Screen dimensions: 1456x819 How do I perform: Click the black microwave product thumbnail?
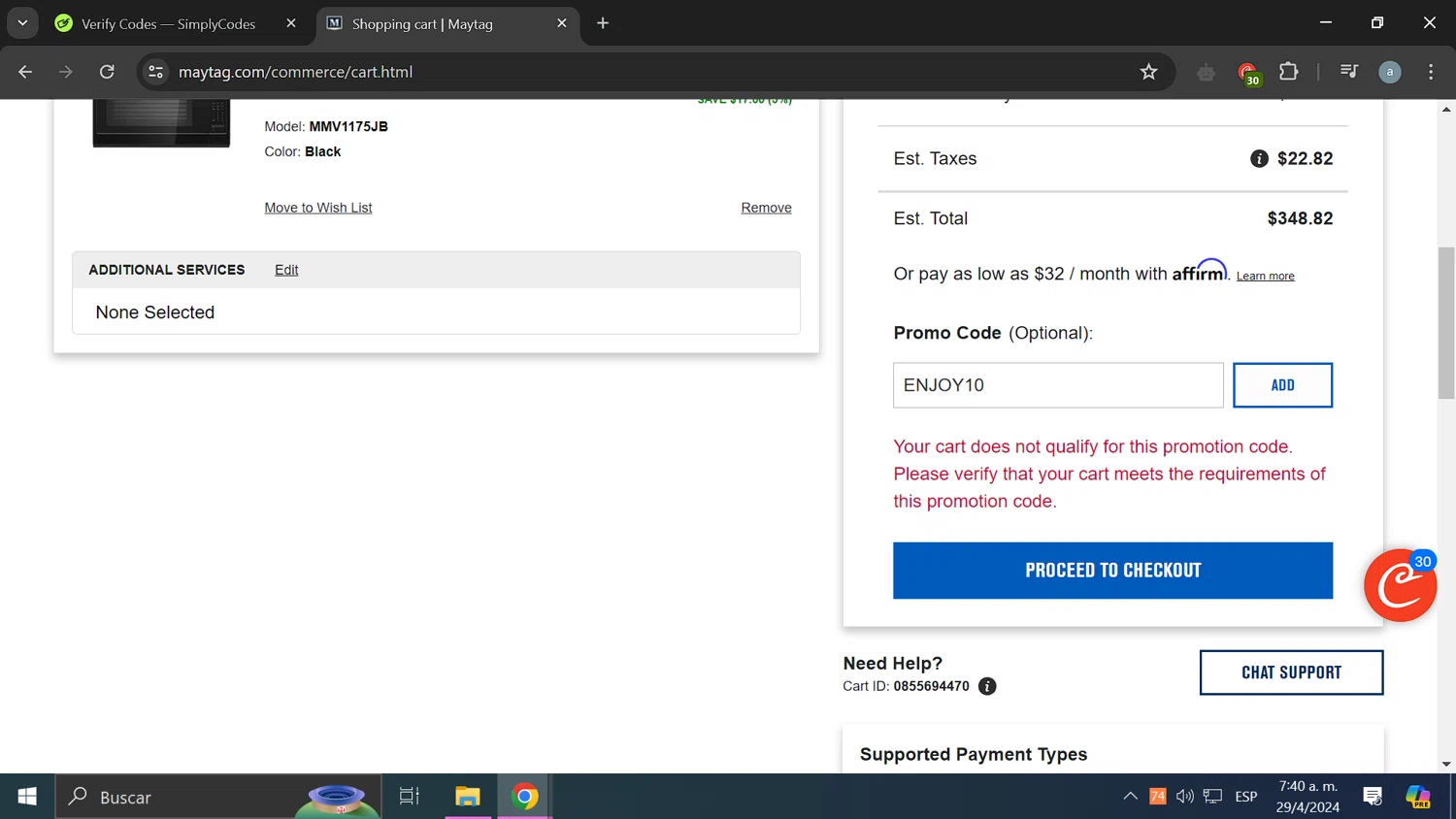[x=161, y=123]
